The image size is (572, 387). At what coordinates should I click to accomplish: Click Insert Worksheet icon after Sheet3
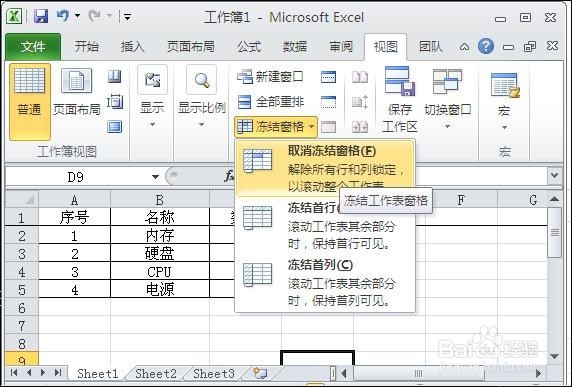(x=260, y=374)
